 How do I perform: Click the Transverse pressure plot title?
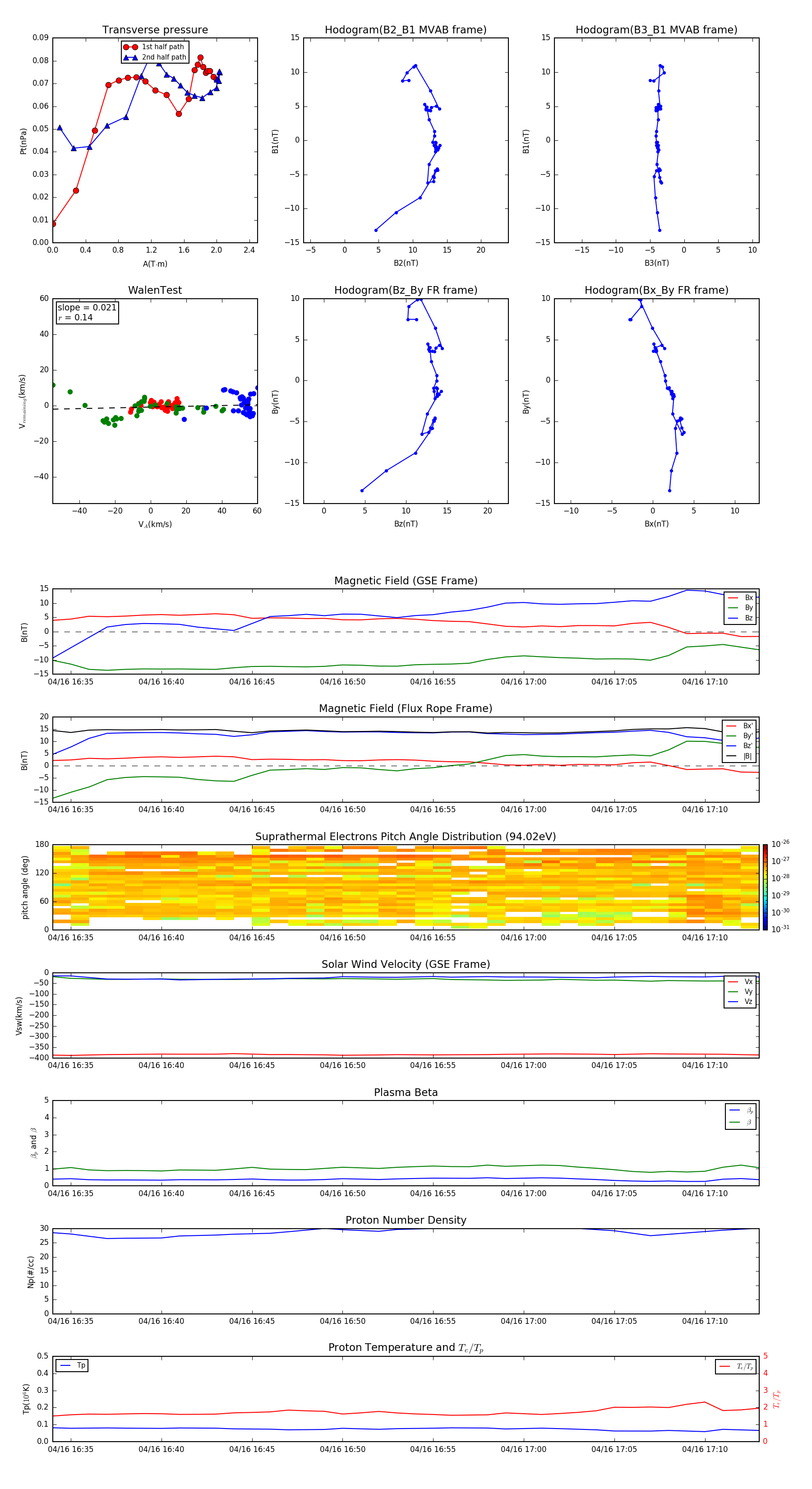tap(155, 30)
